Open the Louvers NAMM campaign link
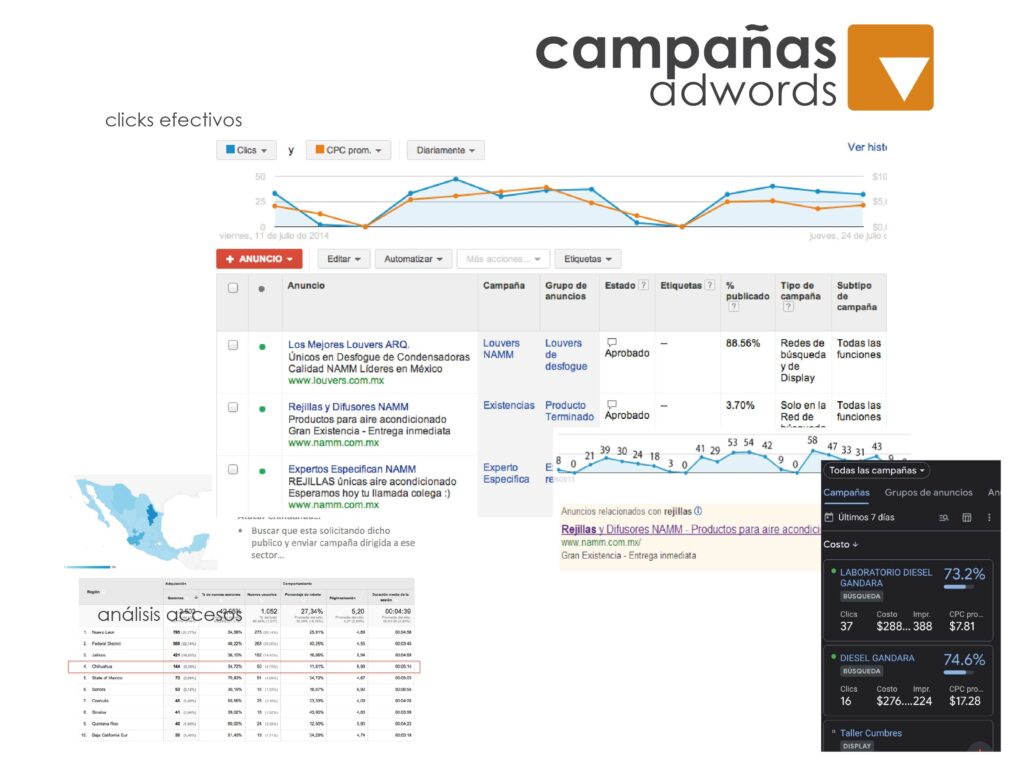Image resolution: width=1024 pixels, height=768 pixels. [x=502, y=349]
